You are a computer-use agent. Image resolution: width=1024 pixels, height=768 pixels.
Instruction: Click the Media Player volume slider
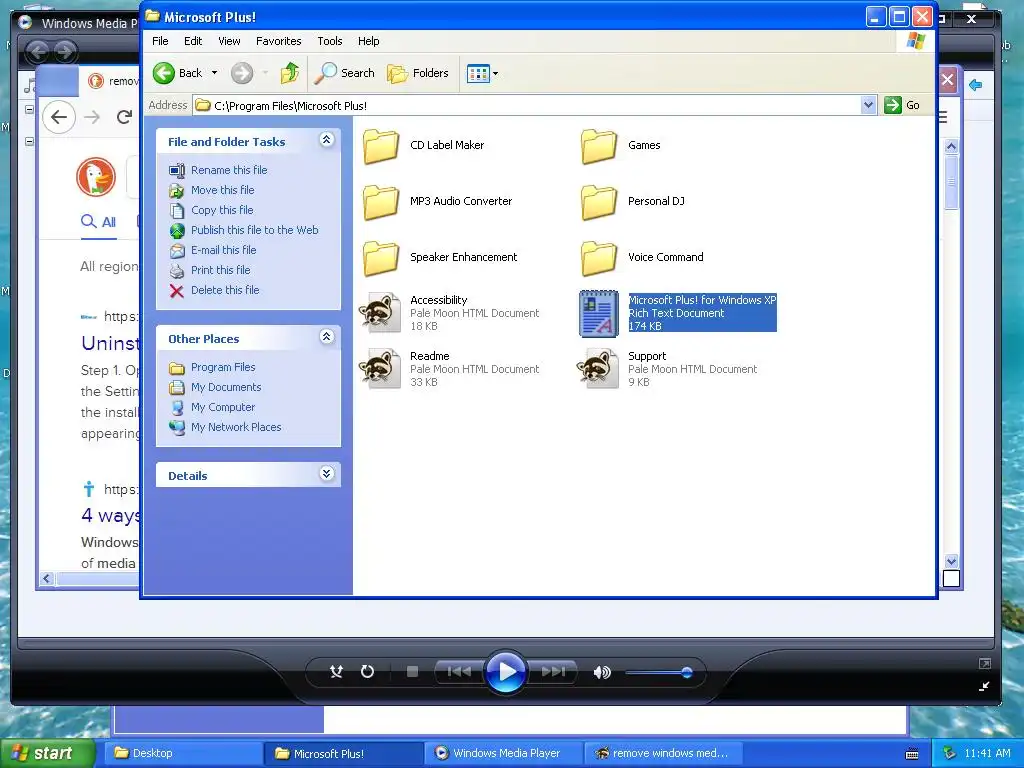click(658, 672)
